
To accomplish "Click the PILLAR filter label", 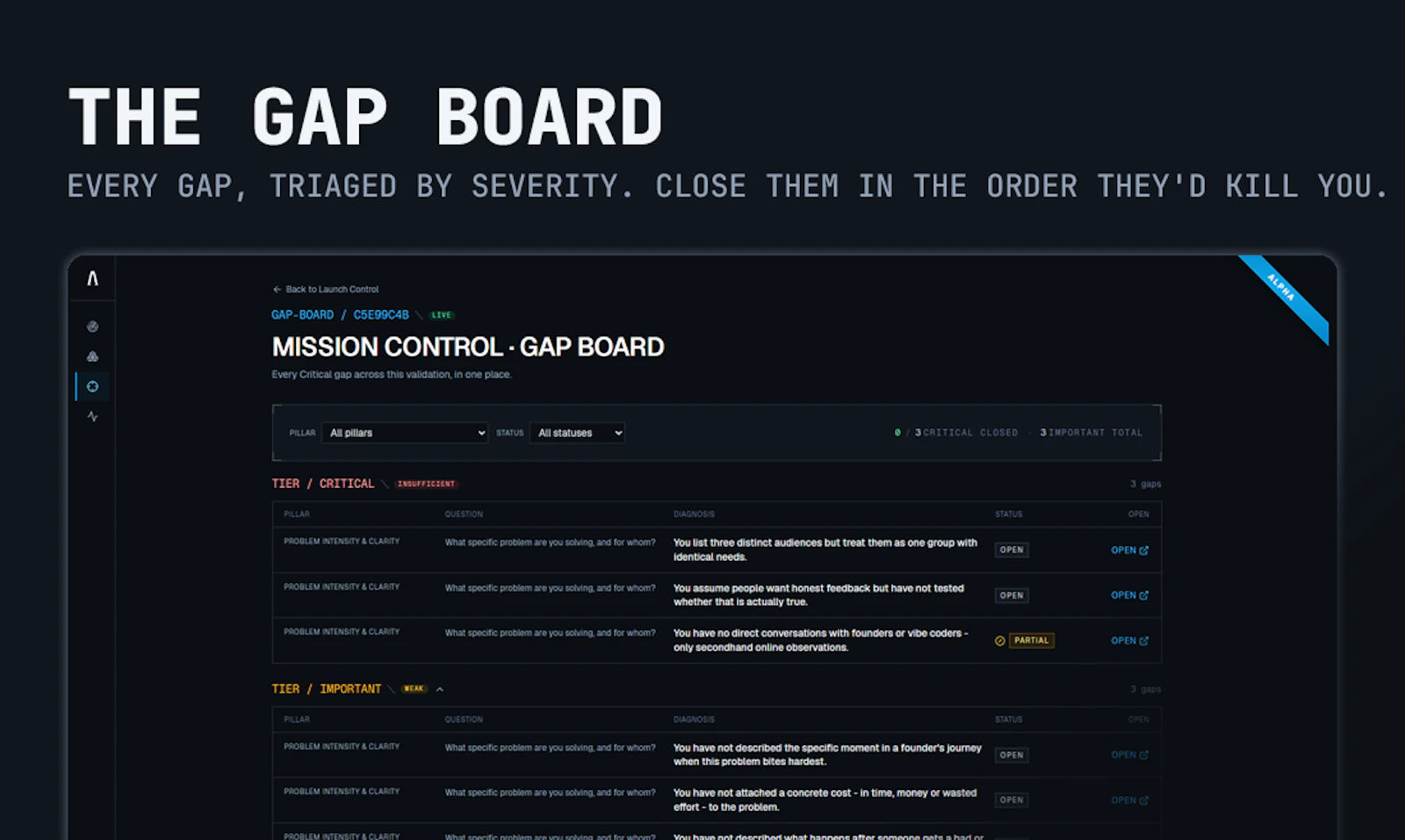I will click(x=302, y=433).
